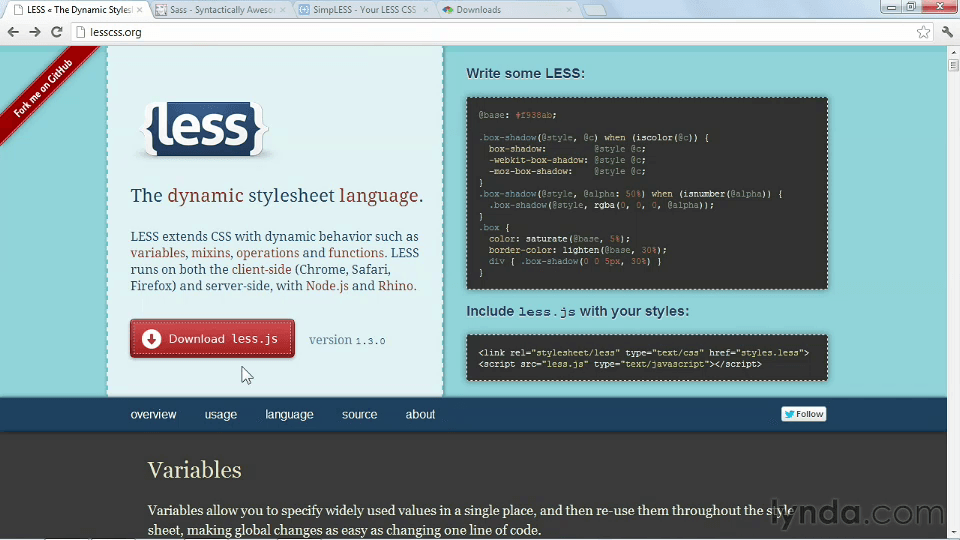Viewport: 960px width, 540px height.
Task: Click the page icon beside the URL
Action: [x=80, y=32]
